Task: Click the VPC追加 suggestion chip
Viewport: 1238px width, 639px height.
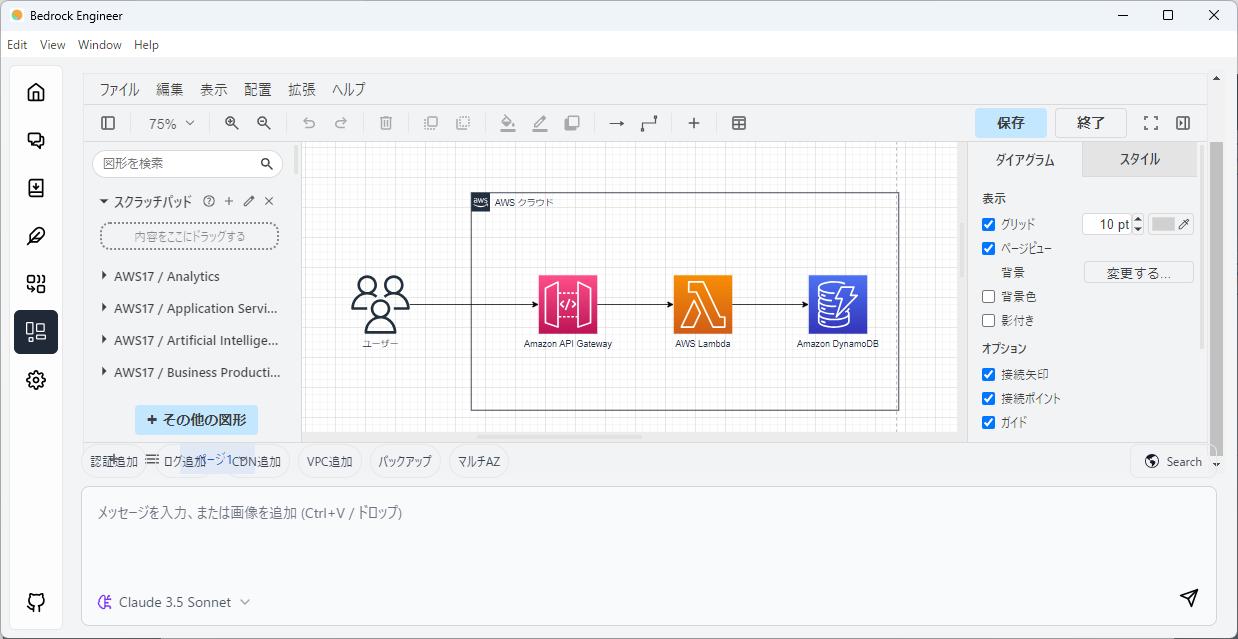Action: tap(330, 461)
